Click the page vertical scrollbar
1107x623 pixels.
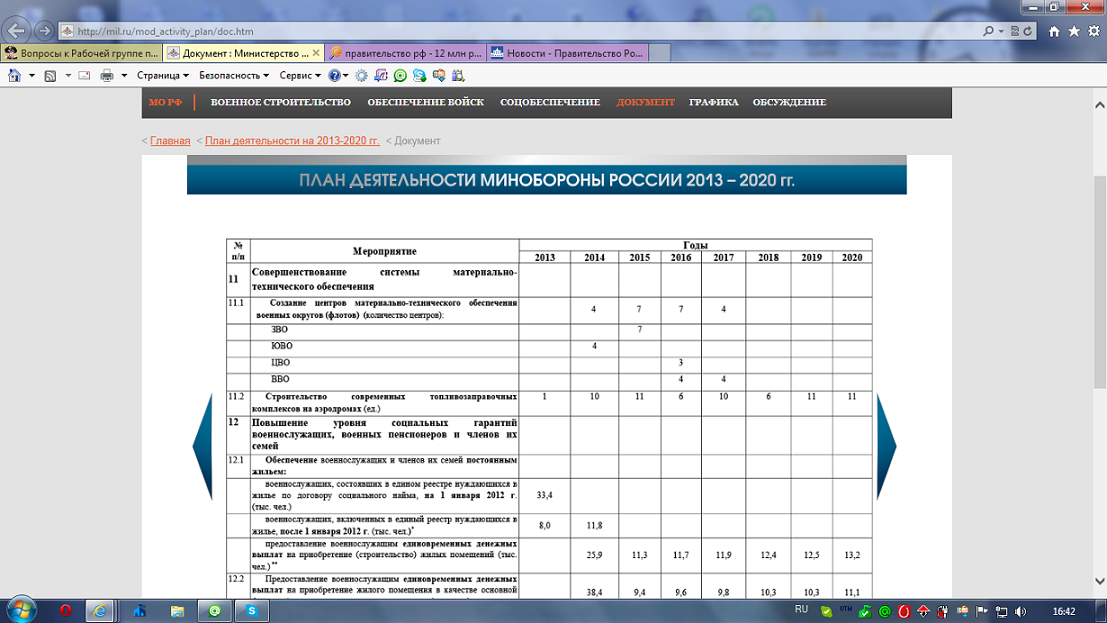point(1099,300)
